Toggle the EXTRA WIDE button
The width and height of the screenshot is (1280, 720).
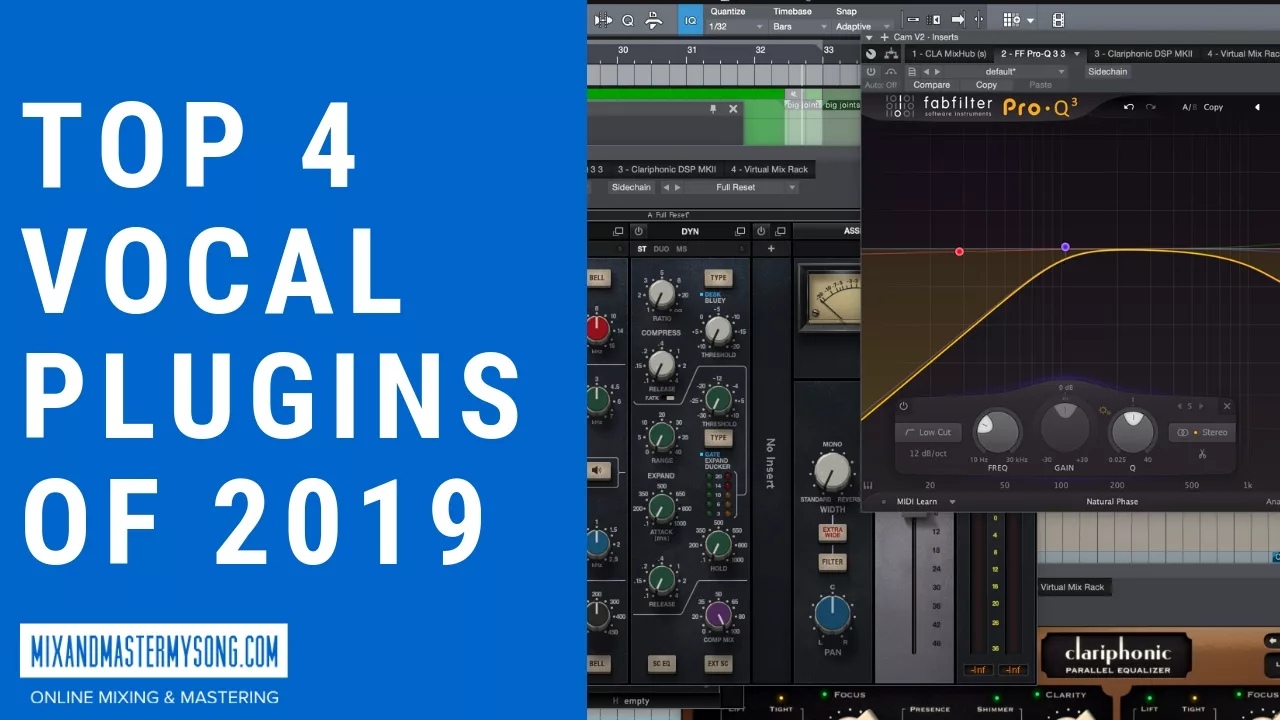(x=832, y=533)
